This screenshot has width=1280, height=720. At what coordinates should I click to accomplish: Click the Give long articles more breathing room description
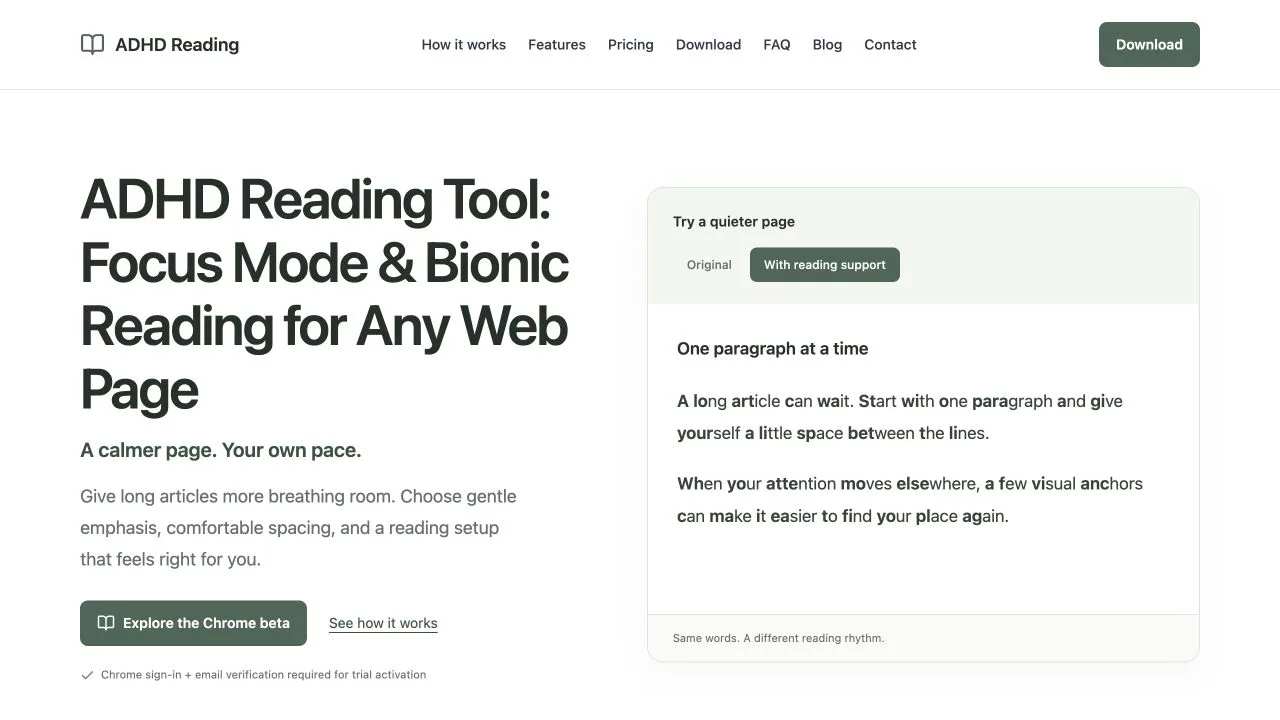click(x=299, y=528)
